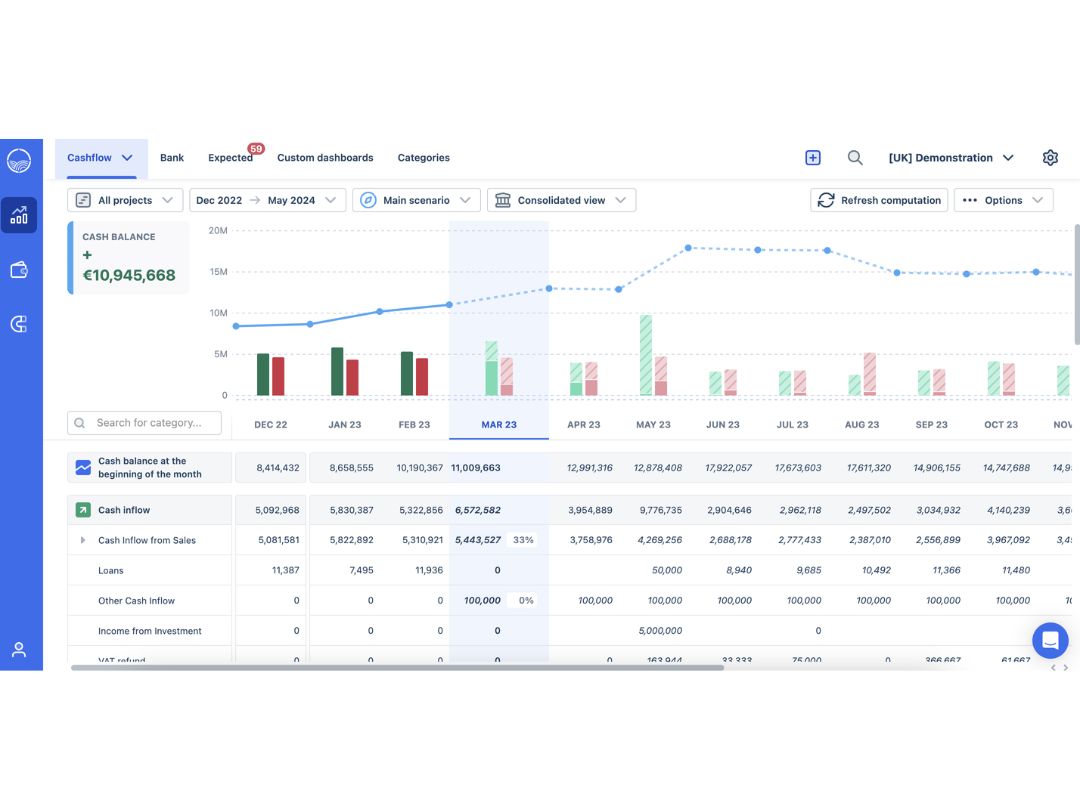This screenshot has height=810, width=1080.
Task: Click the 33% badge in Sales row
Action: click(x=523, y=540)
